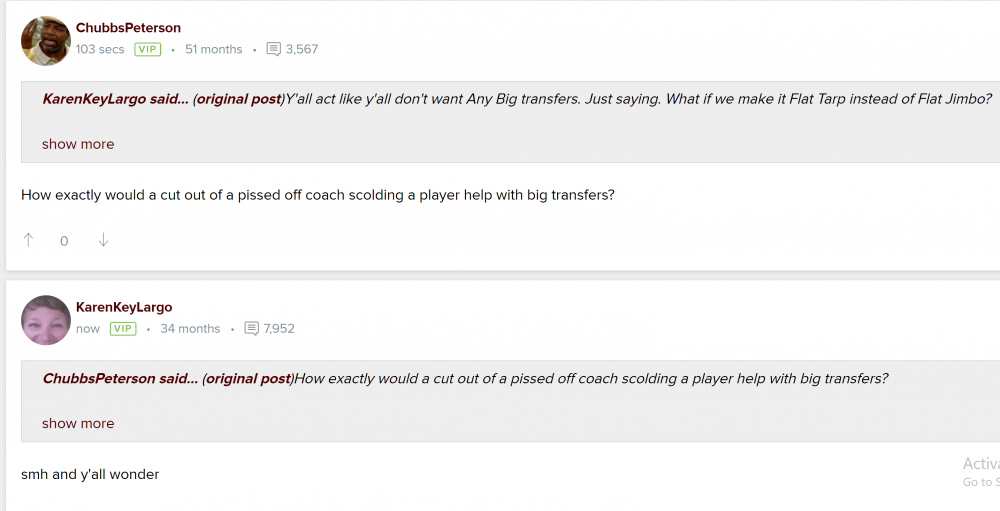
Task: Click KarenKeyLargo's post count comment icon
Action: tap(252, 328)
